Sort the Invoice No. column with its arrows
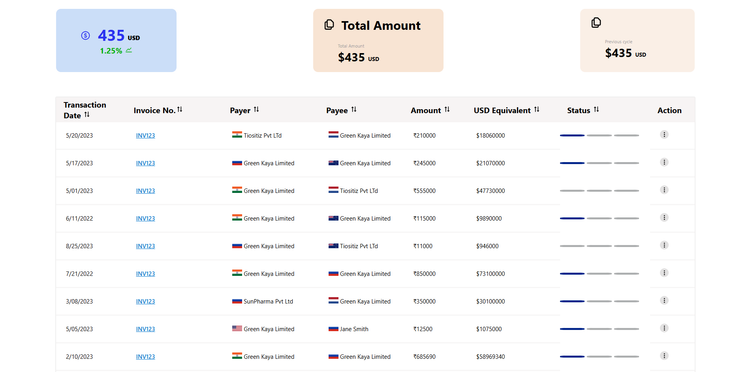750x372 pixels. [x=180, y=109]
